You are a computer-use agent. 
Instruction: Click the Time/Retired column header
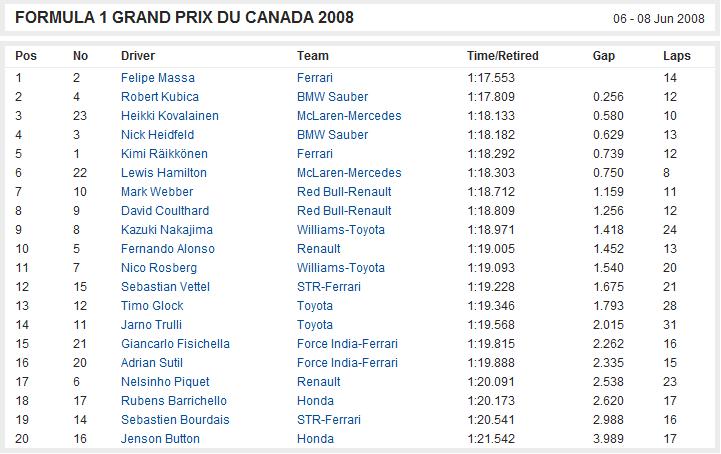click(503, 56)
